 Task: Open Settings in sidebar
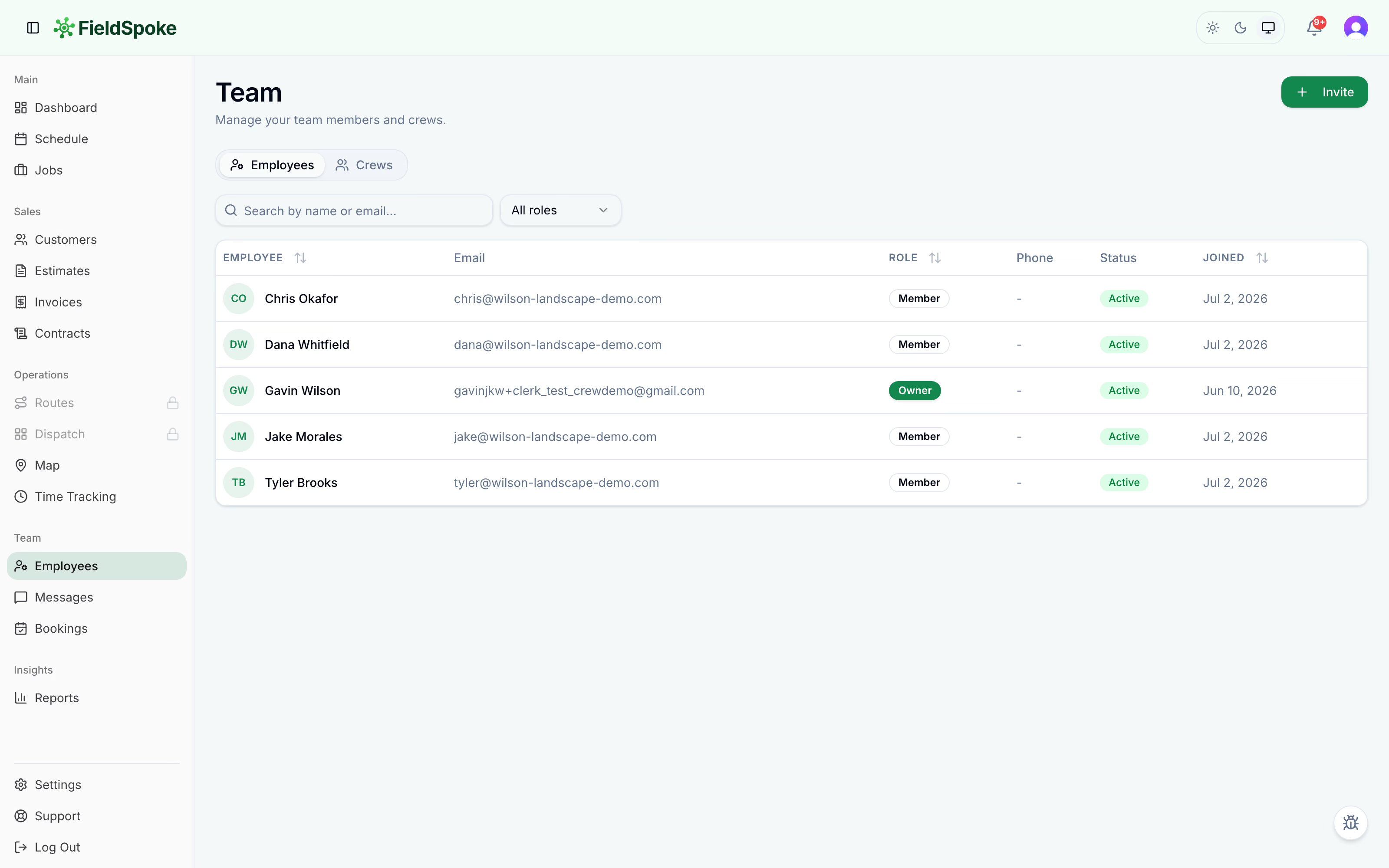coord(96,785)
